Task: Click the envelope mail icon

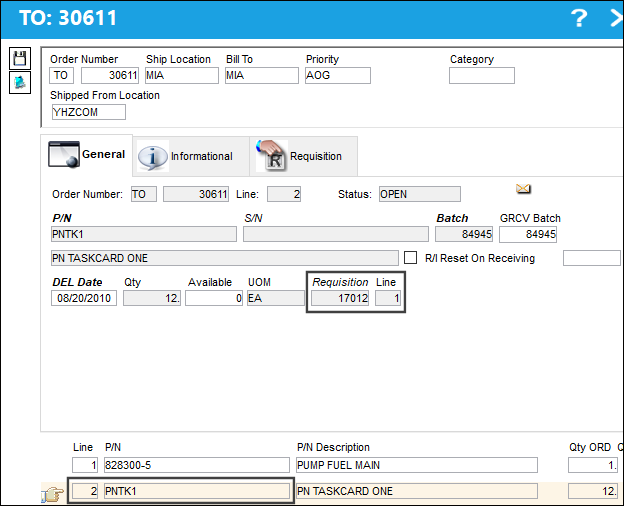Action: [x=523, y=188]
